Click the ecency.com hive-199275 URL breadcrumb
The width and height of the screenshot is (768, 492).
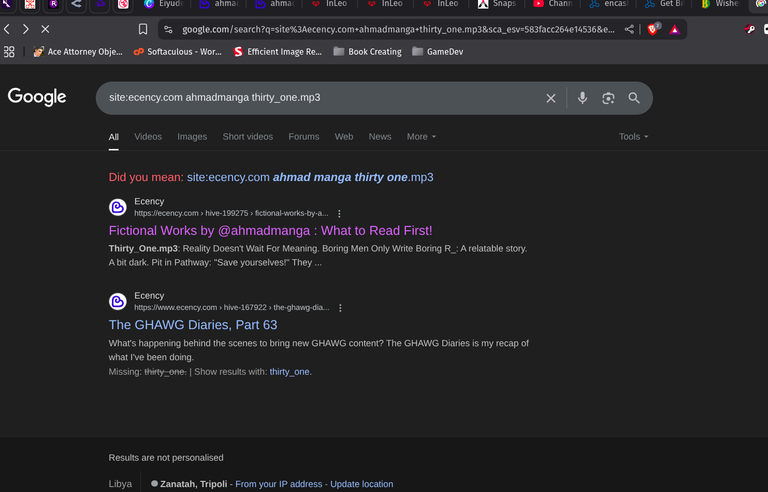tap(231, 214)
